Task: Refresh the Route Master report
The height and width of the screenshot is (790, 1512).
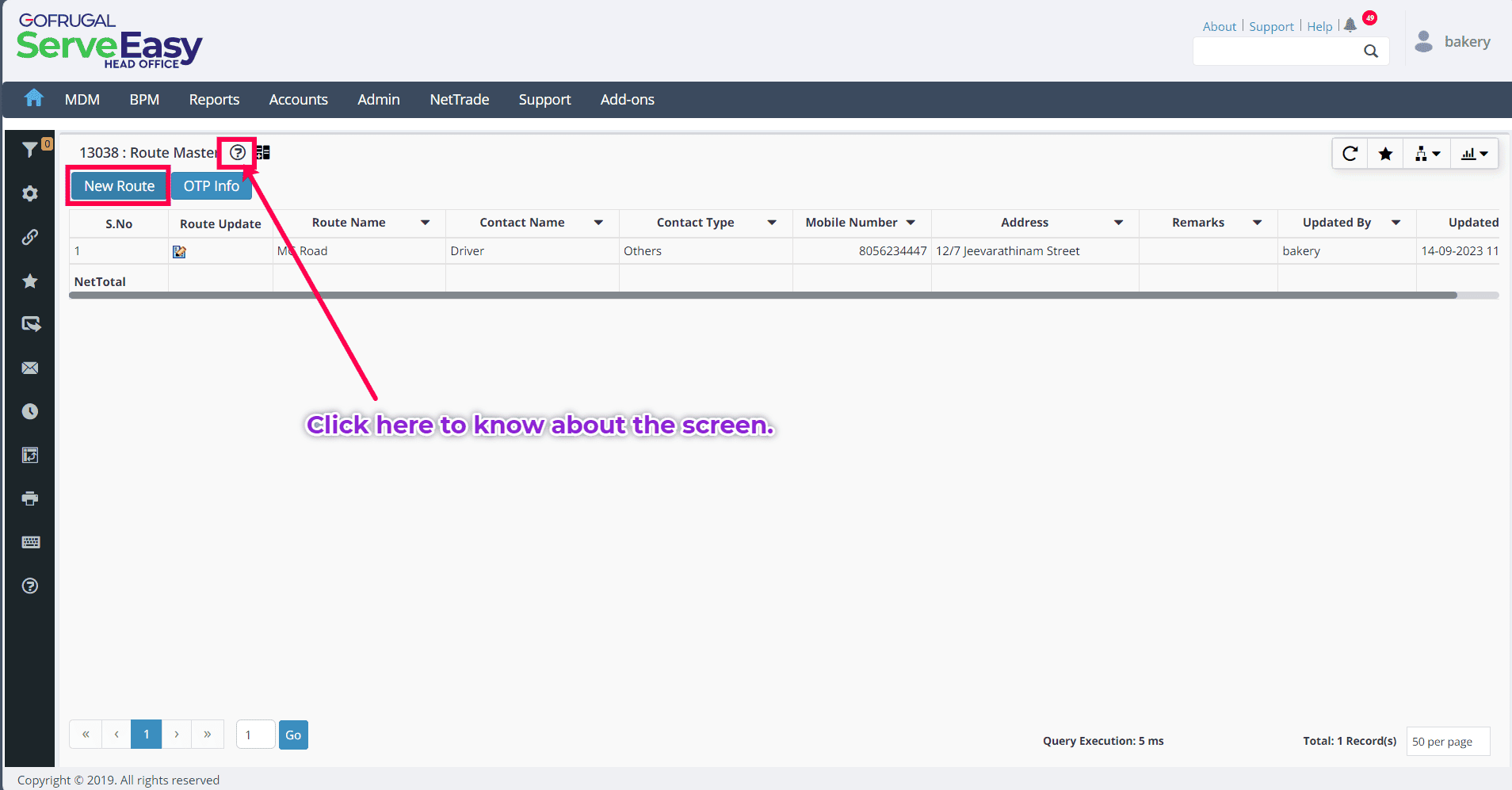Action: [1350, 154]
